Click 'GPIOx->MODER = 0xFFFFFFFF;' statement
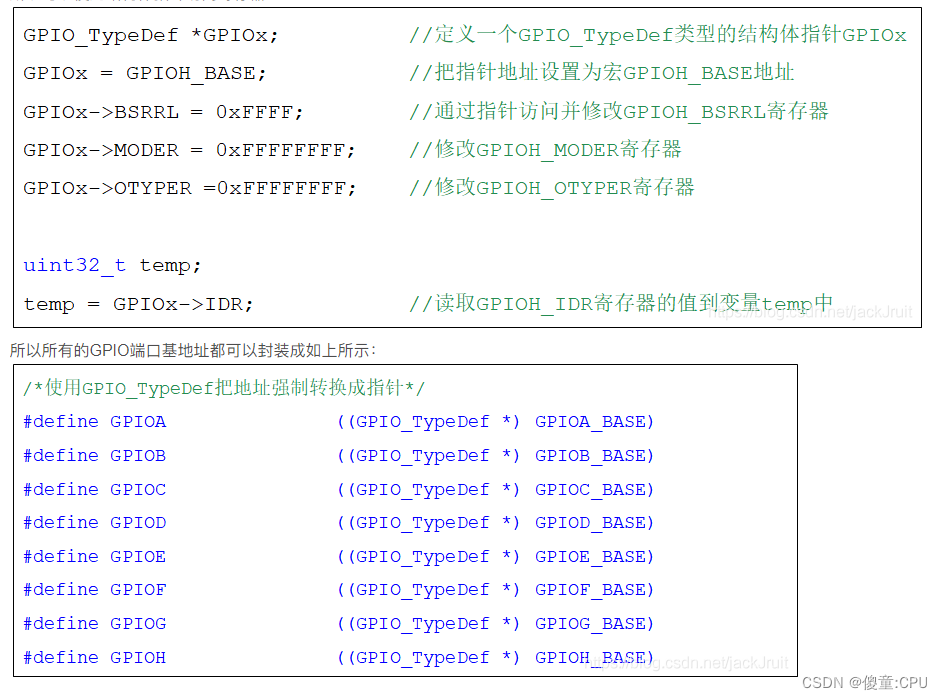This screenshot has height=700, width=942. (x=189, y=150)
